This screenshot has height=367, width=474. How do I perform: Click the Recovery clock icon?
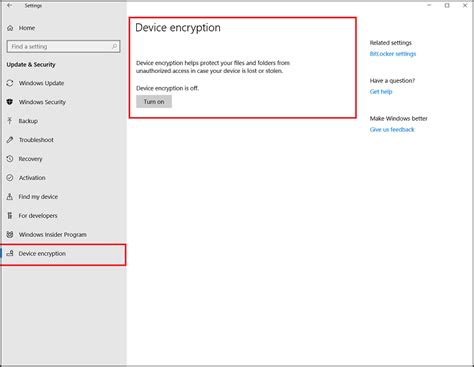click(10, 159)
